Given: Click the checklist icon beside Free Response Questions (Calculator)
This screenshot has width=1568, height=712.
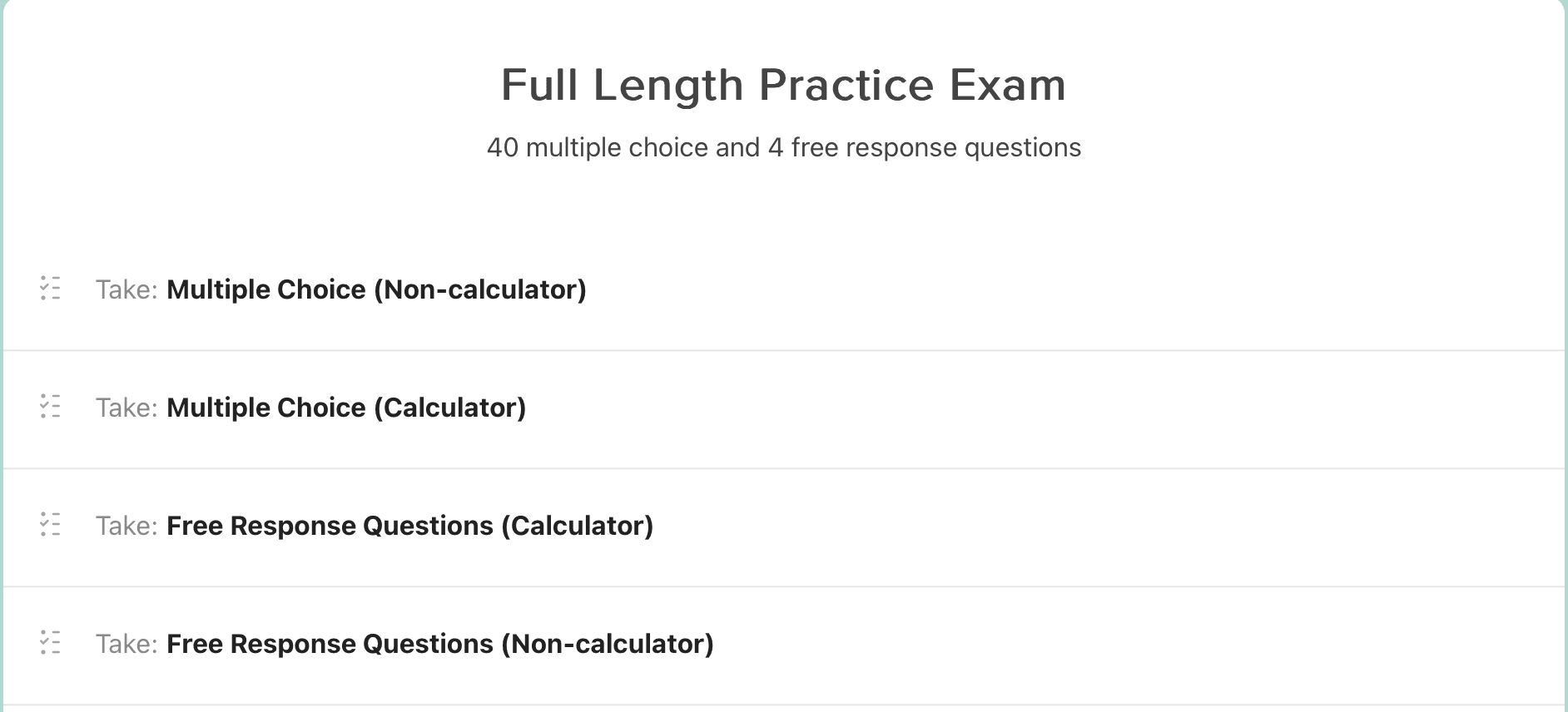Looking at the screenshot, I should 50,526.
